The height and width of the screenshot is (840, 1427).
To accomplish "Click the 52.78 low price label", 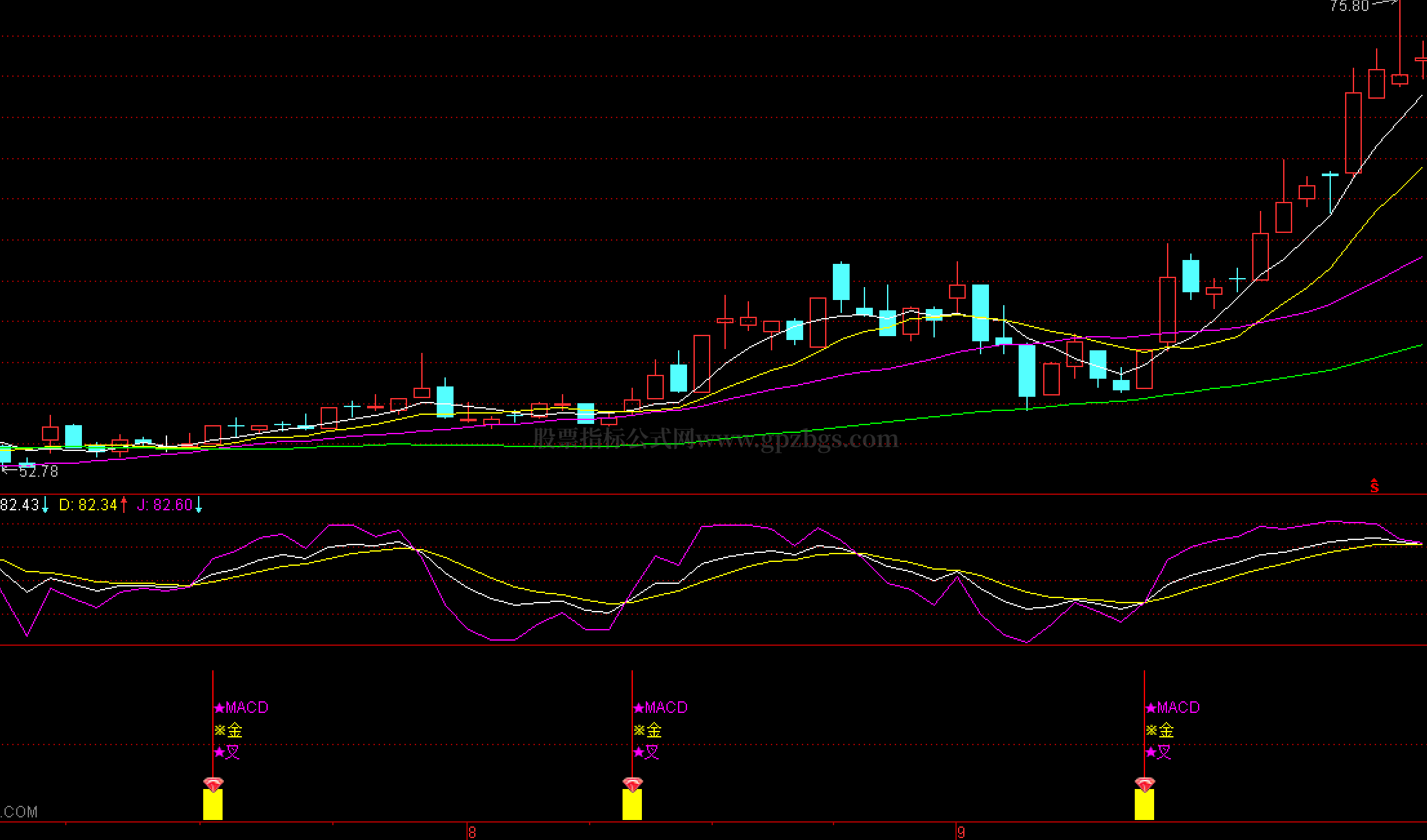I will [x=38, y=472].
